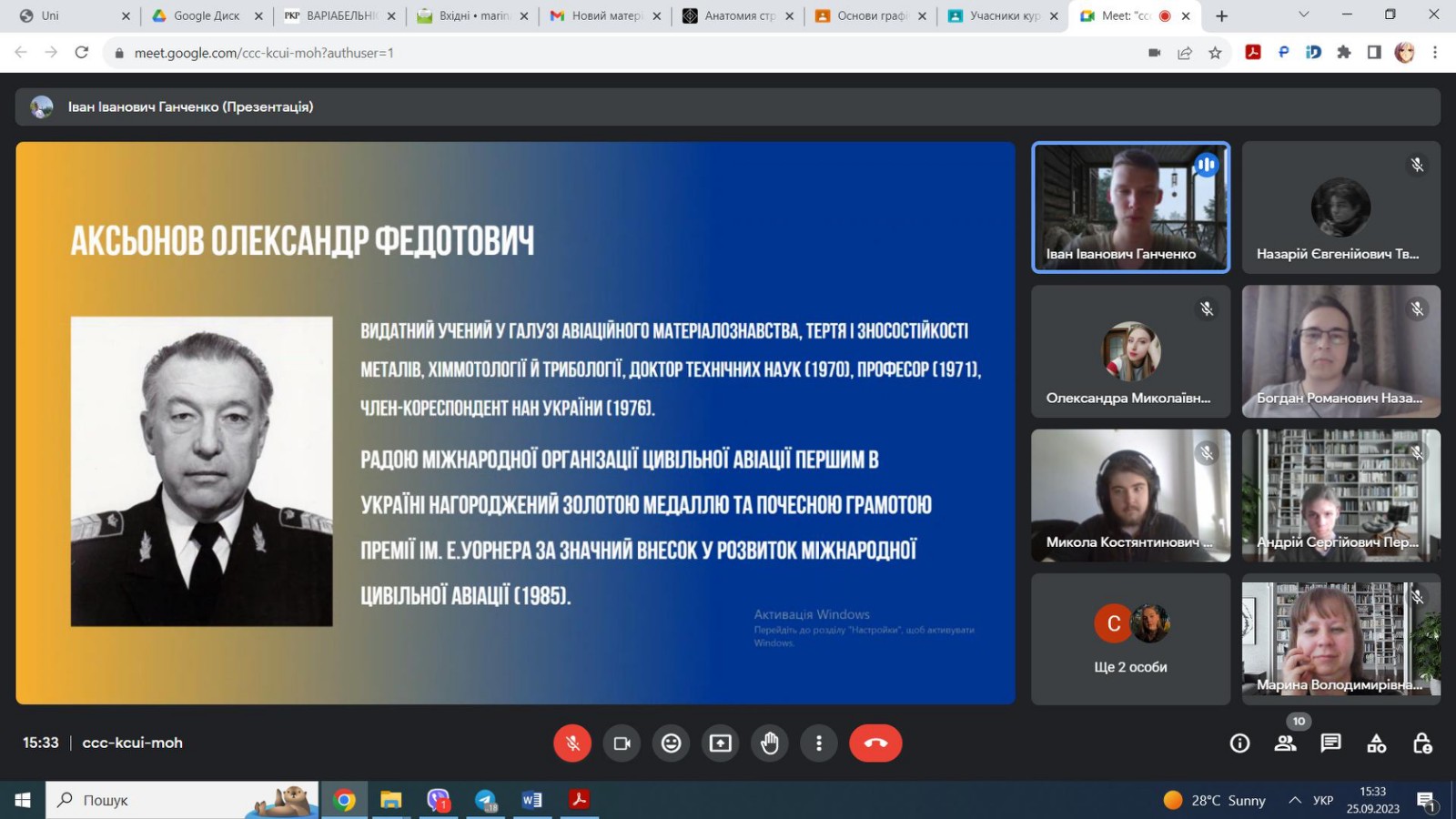Raise your hand in the meeting
This screenshot has height=819, width=1456.
tap(770, 743)
